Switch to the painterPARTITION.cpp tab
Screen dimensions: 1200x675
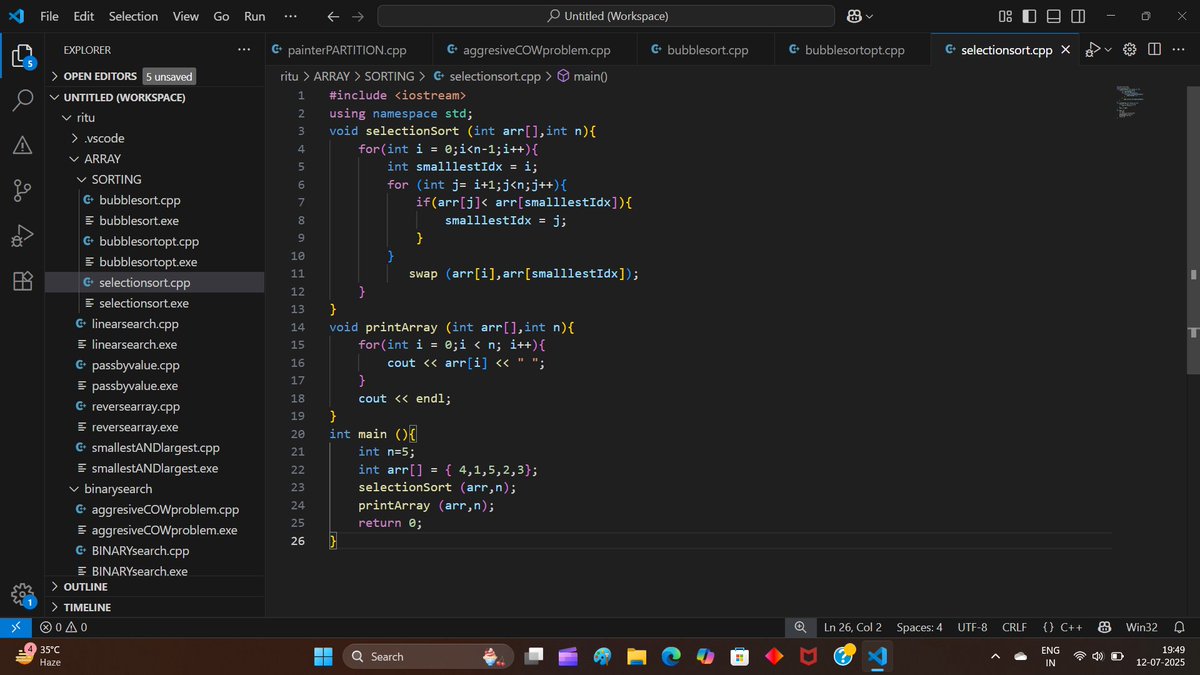pyautogui.click(x=346, y=49)
